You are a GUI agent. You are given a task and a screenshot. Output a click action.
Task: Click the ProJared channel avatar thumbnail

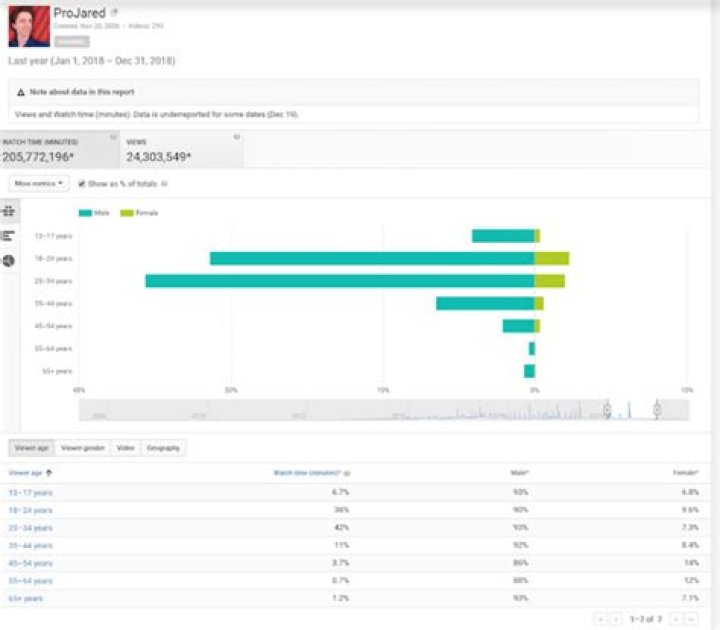pyautogui.click(x=29, y=26)
